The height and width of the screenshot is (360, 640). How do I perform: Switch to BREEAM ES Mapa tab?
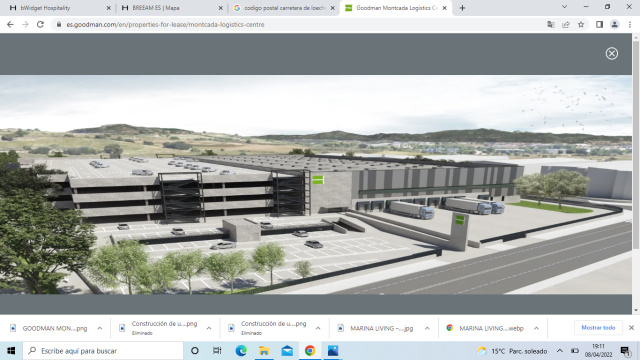coord(171,8)
